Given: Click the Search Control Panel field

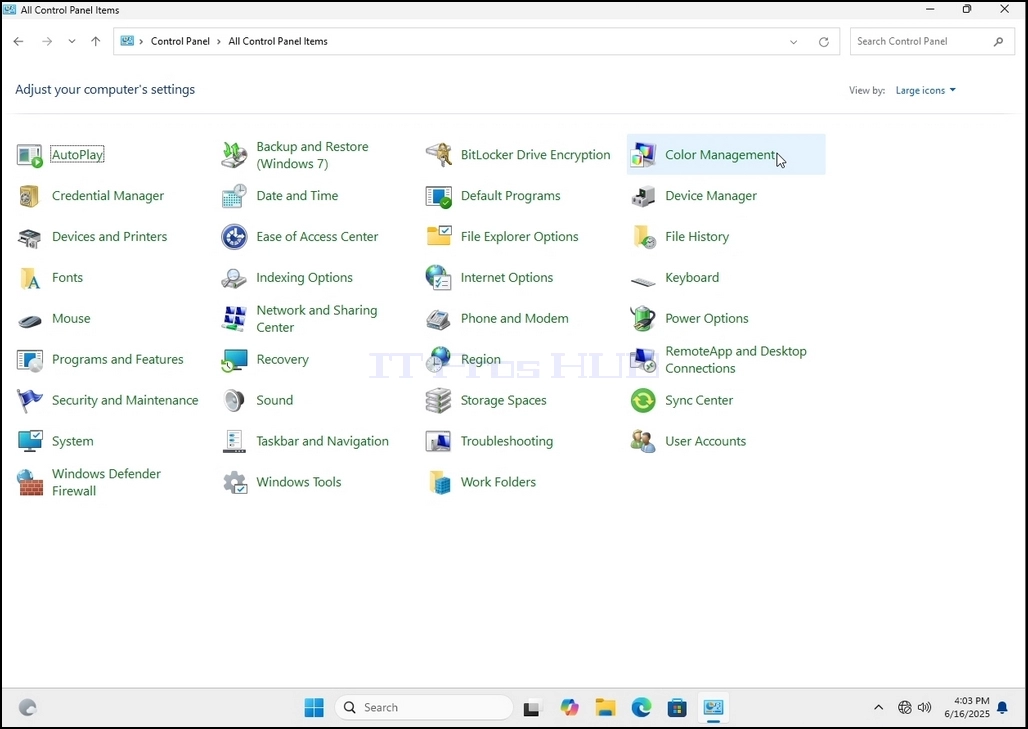Looking at the screenshot, I should point(932,41).
